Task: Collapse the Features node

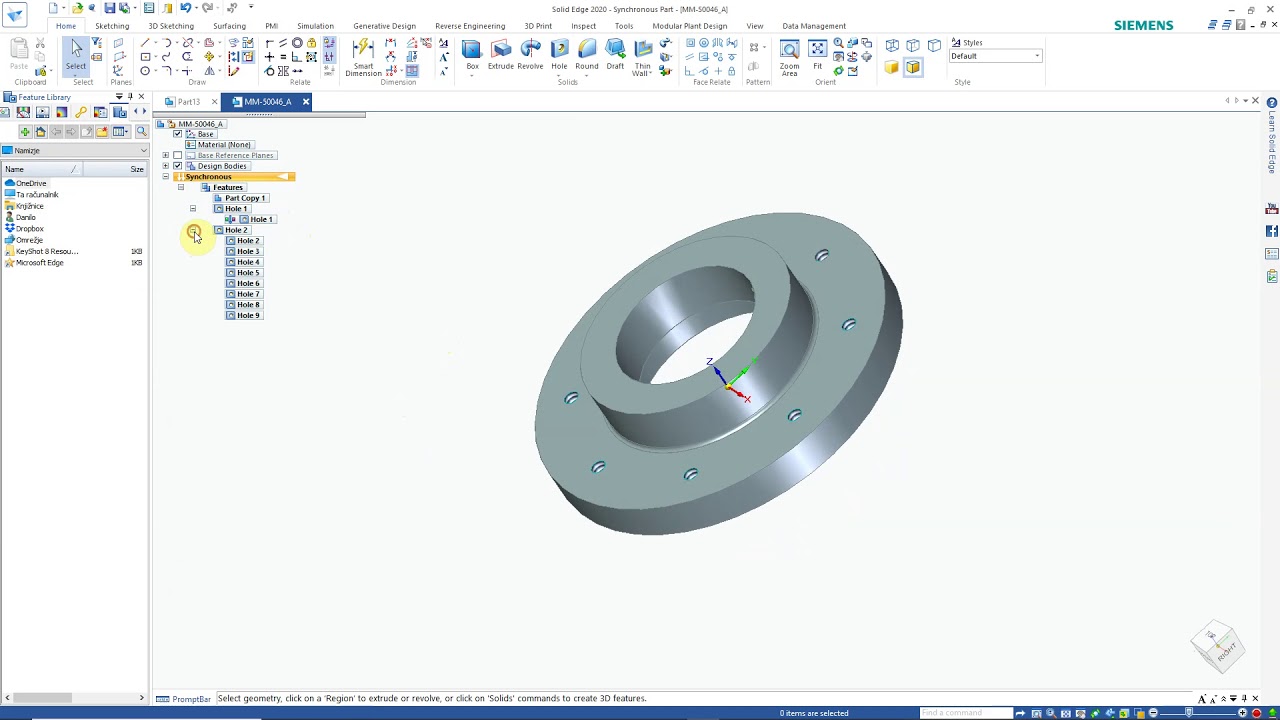Action: [x=181, y=187]
